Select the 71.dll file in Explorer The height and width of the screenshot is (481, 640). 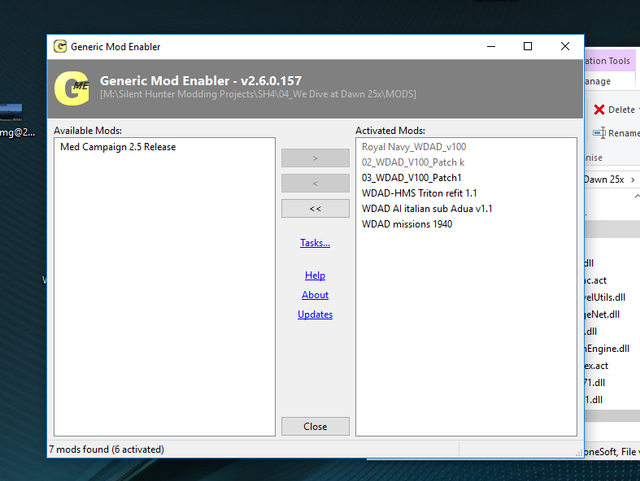[x=595, y=383]
